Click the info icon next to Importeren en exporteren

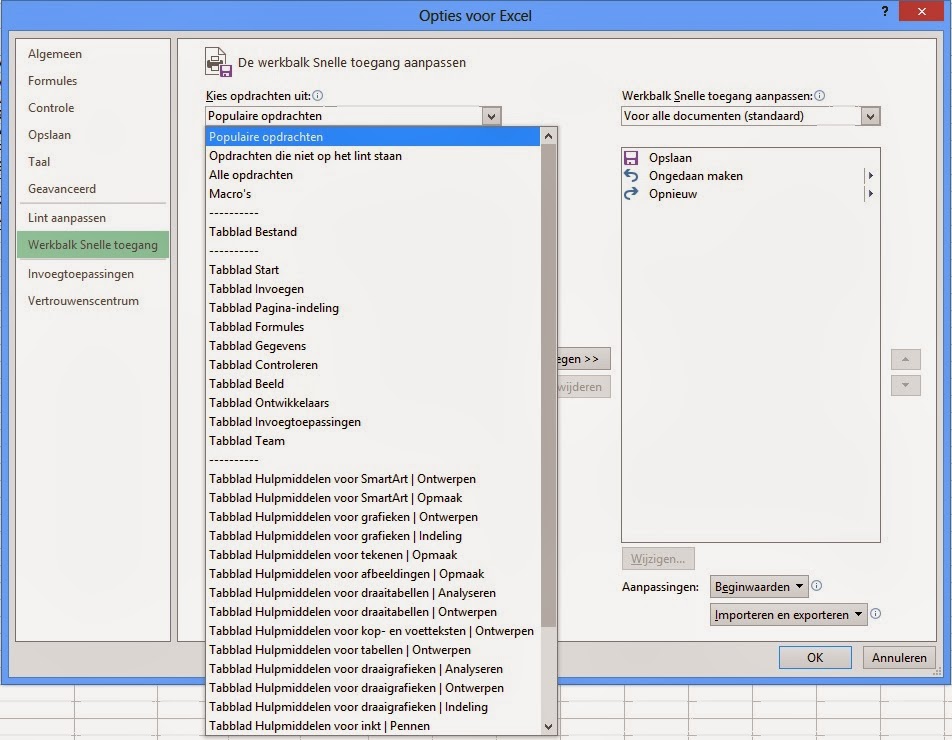point(876,615)
